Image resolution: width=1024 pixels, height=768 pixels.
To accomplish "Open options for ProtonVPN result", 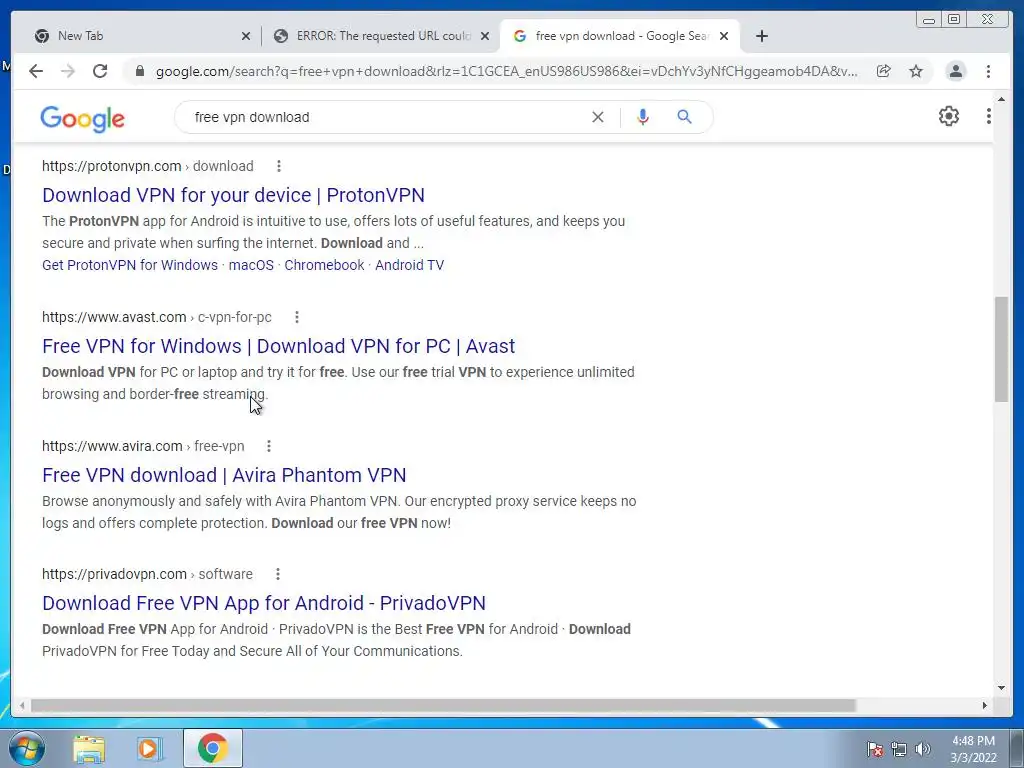I will click(x=279, y=166).
